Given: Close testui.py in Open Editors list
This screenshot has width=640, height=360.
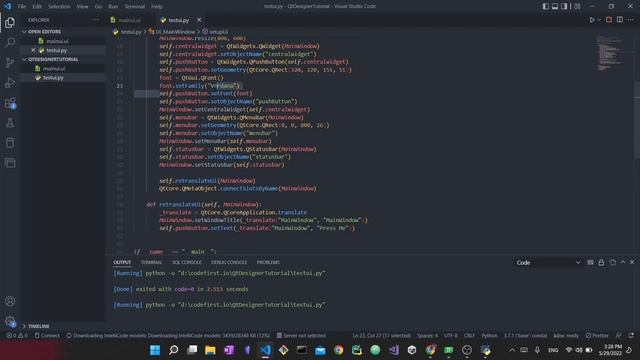Looking at the screenshot, I should click(33, 50).
